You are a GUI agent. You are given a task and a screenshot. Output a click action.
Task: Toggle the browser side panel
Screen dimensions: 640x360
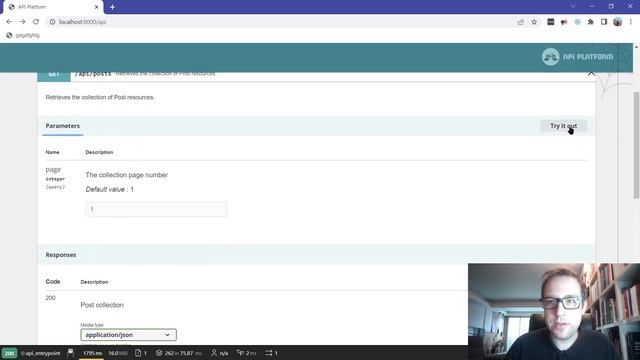point(604,22)
